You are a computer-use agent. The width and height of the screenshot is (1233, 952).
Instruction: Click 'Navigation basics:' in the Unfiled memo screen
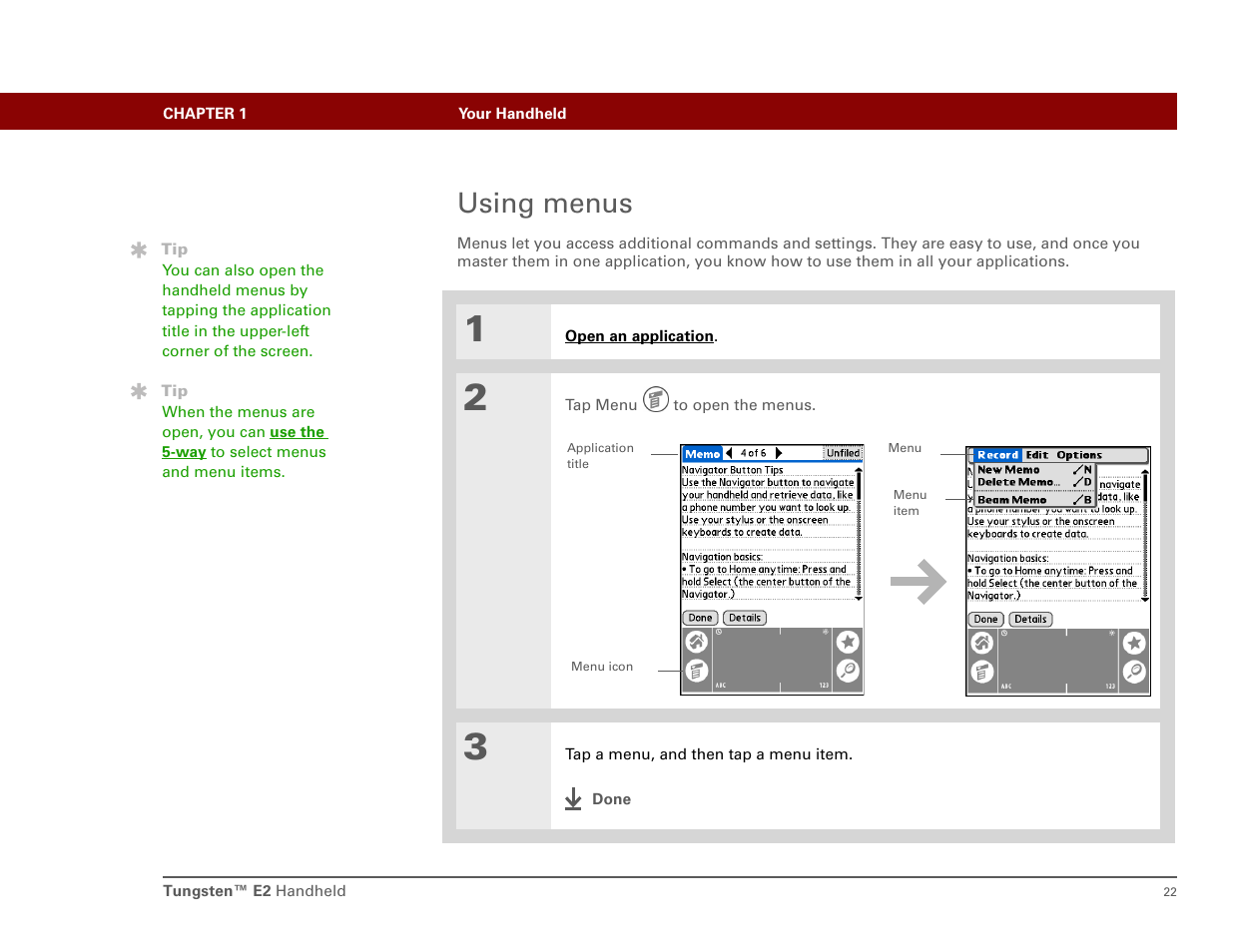pos(722,557)
